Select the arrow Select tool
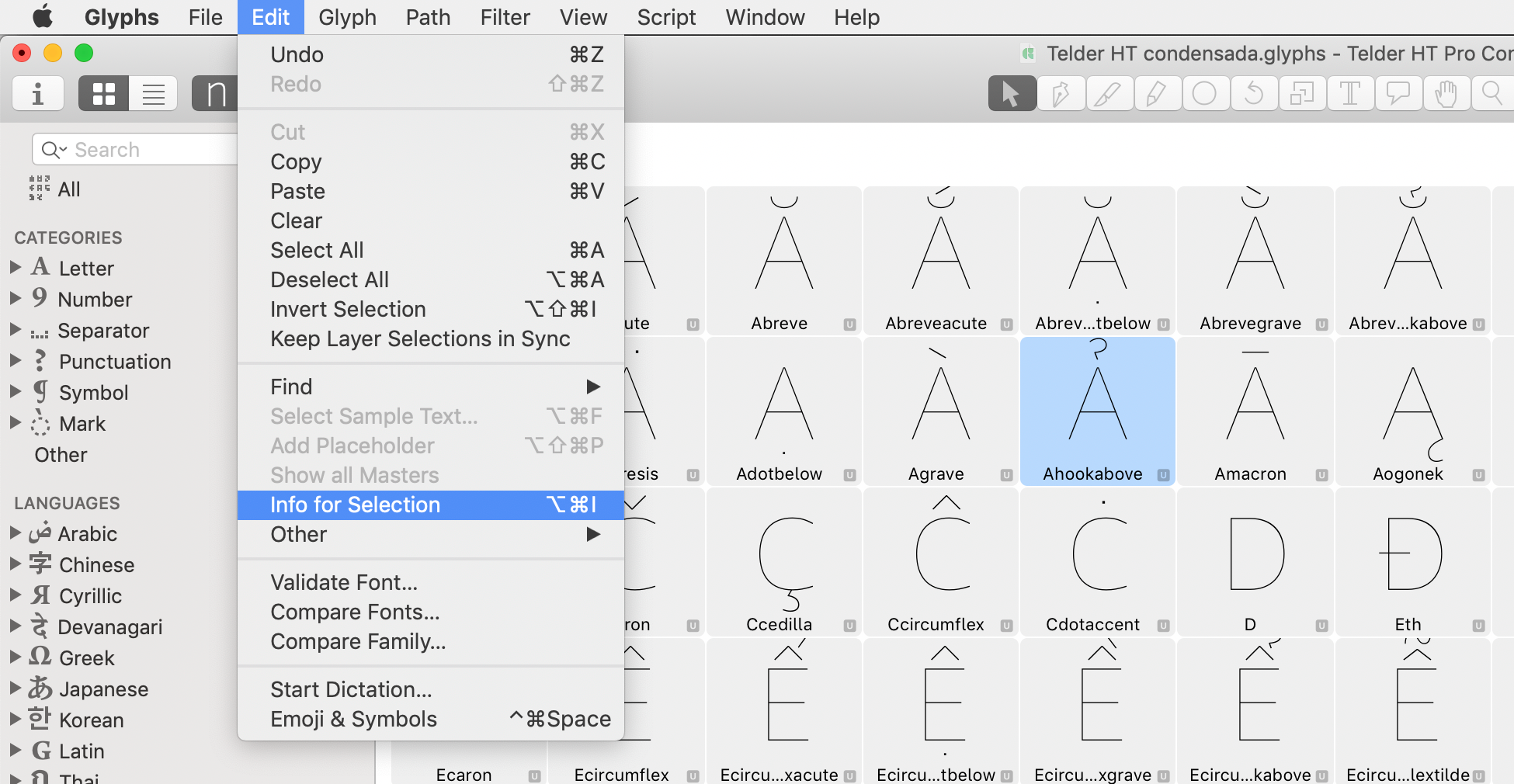1514x784 pixels. (x=1012, y=94)
